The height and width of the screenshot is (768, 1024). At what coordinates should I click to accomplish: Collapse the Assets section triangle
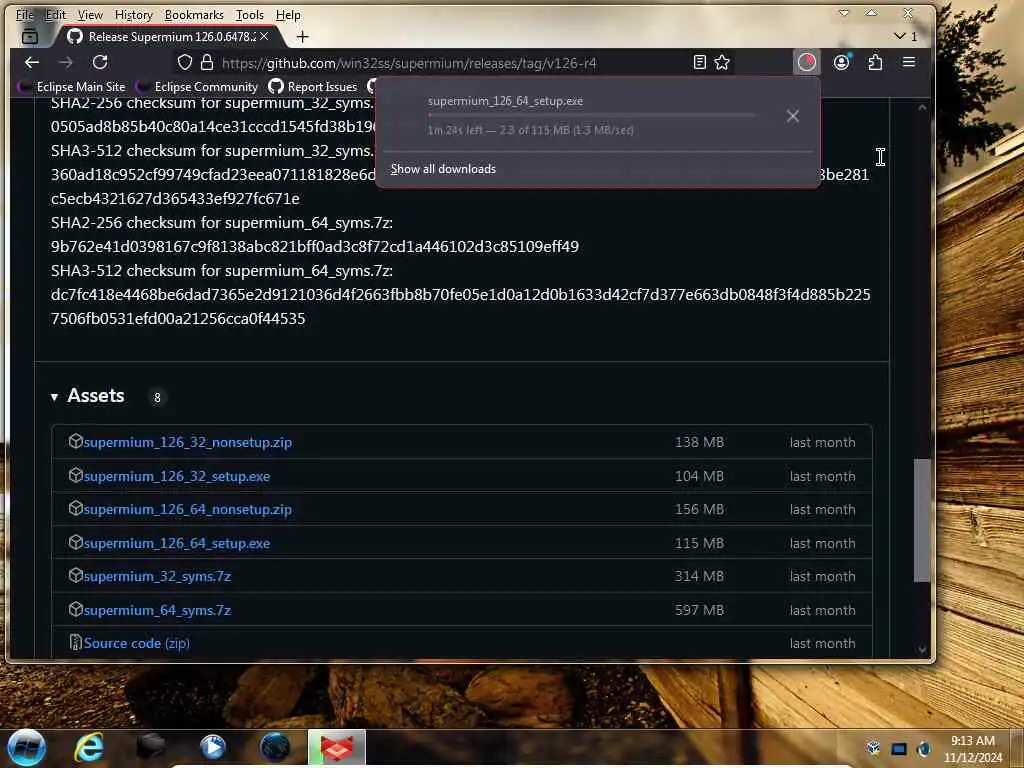(x=54, y=396)
